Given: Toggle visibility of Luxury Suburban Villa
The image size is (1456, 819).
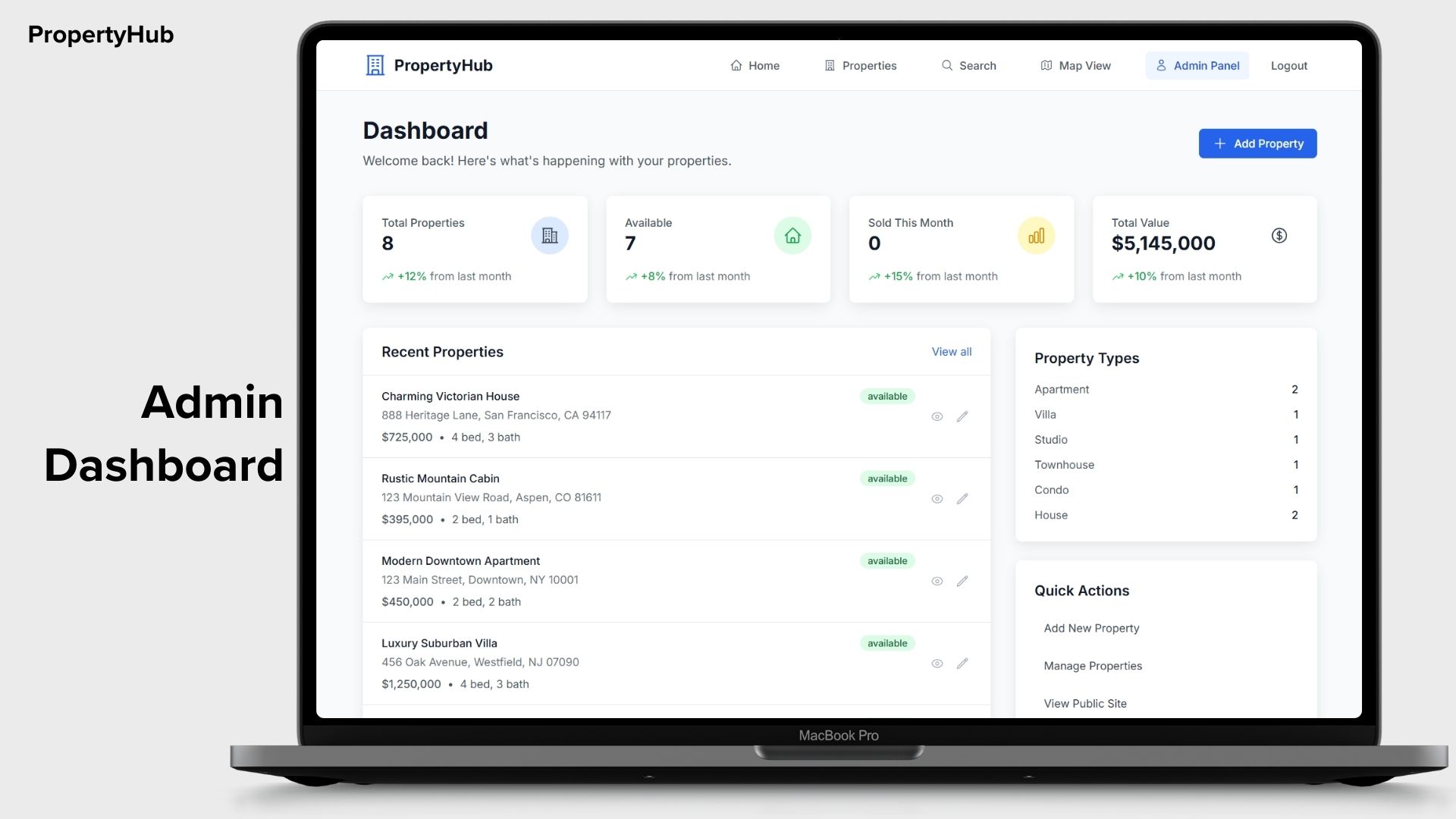Looking at the screenshot, I should (937, 664).
